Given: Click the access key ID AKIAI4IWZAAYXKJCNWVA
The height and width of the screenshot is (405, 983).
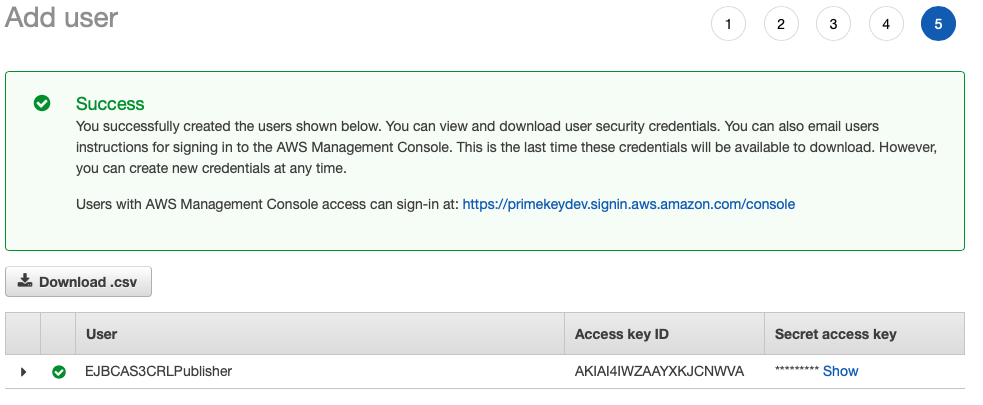Looking at the screenshot, I should (x=659, y=371).
